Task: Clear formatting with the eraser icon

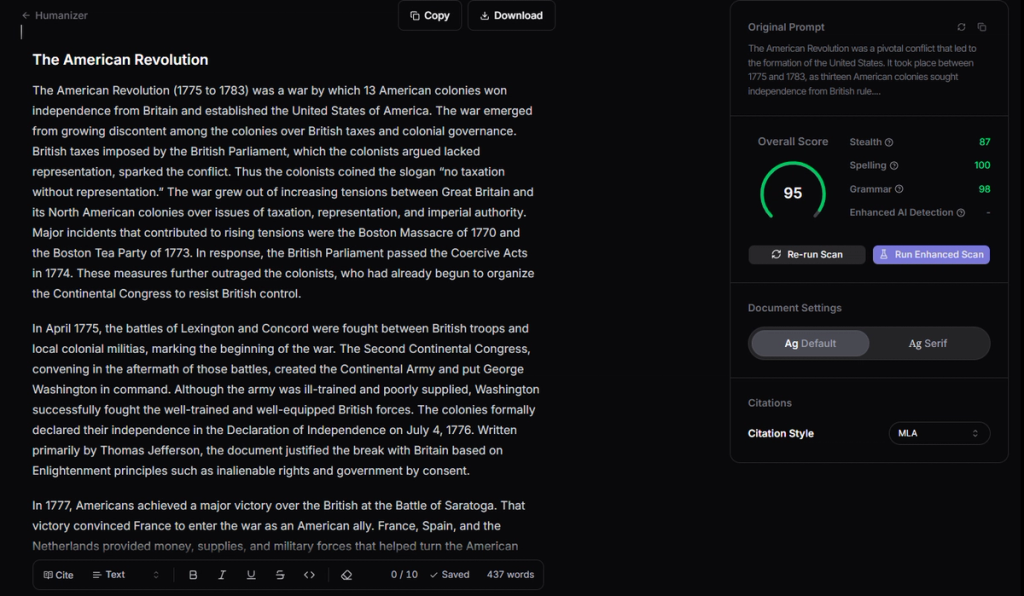Action: (347, 574)
